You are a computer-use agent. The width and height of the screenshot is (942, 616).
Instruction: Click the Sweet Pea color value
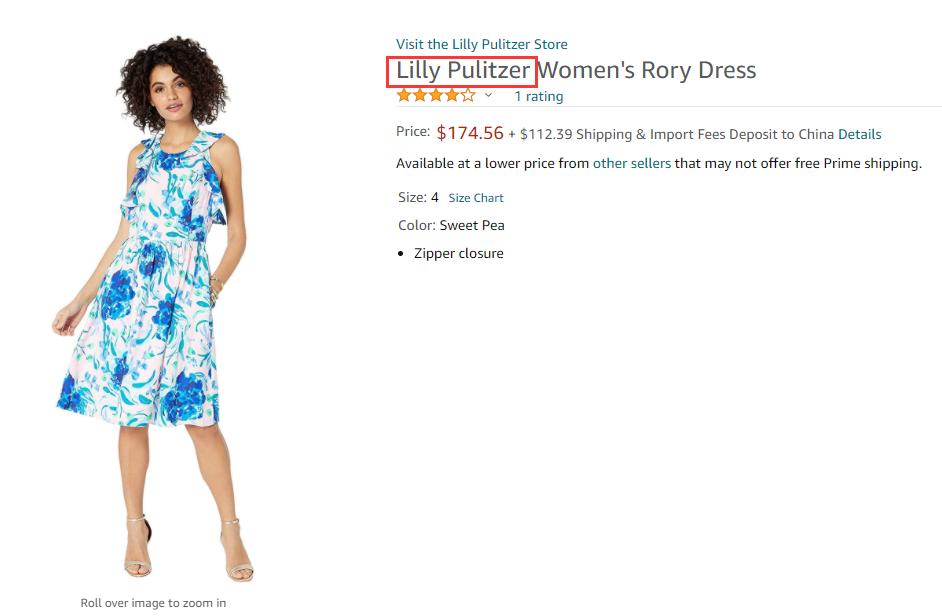[472, 225]
